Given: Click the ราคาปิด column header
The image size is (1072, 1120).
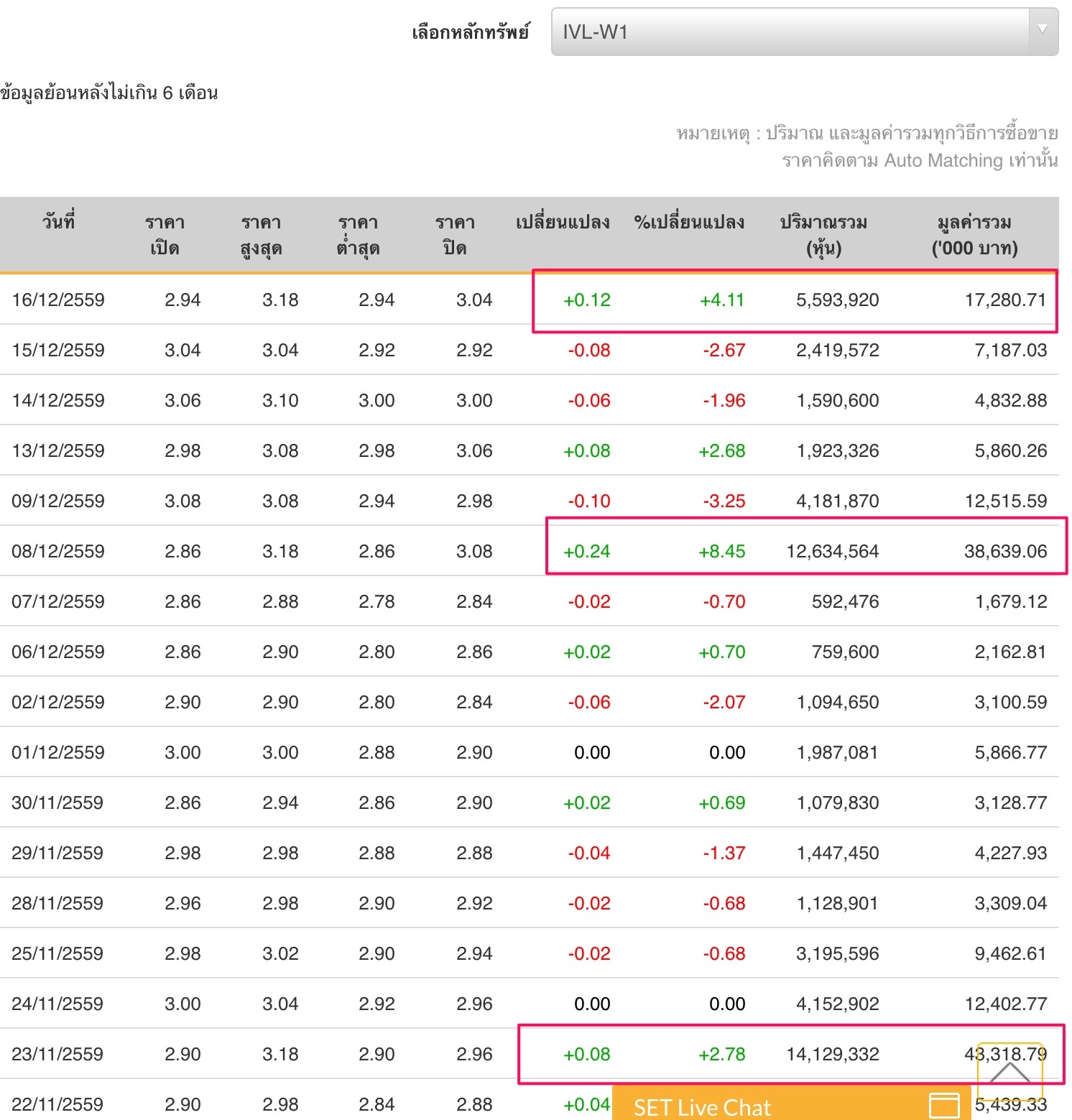Looking at the screenshot, I should [x=455, y=235].
